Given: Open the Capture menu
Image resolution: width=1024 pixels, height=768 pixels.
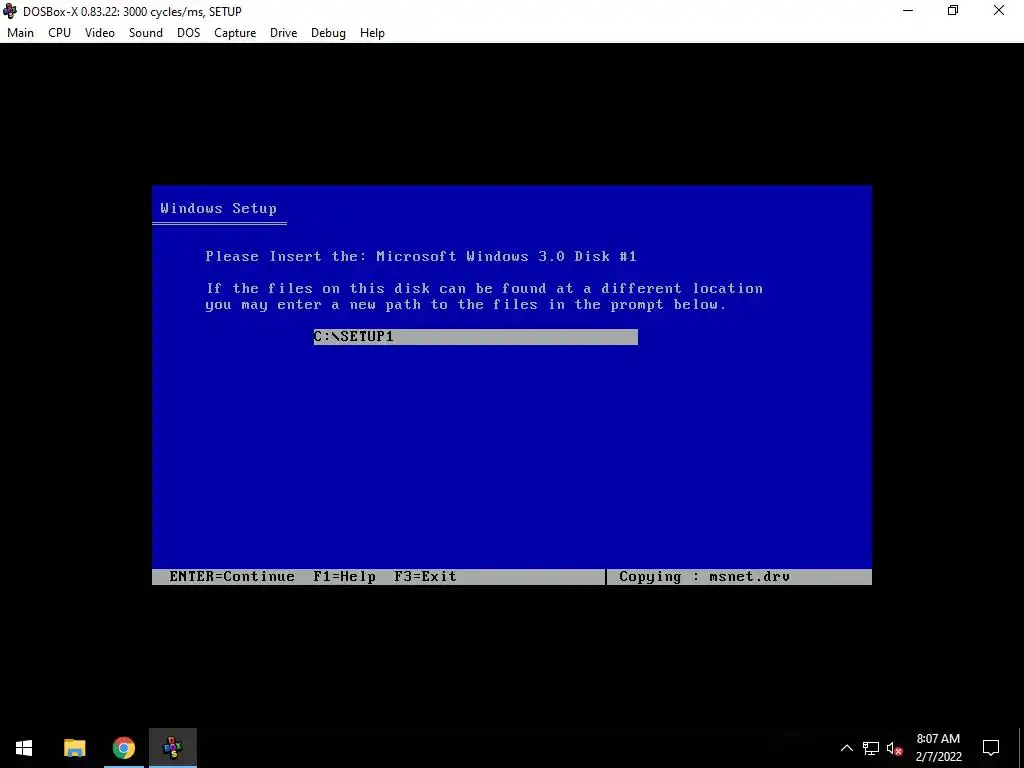Looking at the screenshot, I should (x=235, y=33).
